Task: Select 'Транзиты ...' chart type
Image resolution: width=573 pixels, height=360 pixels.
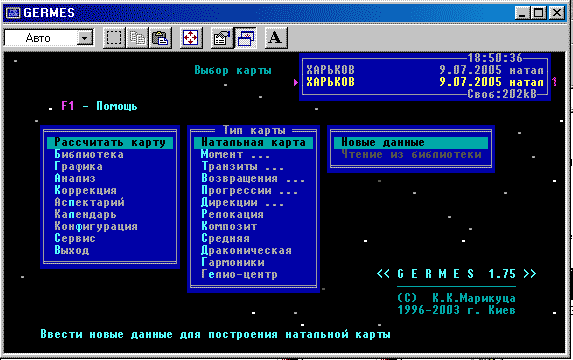Action: [x=242, y=166]
